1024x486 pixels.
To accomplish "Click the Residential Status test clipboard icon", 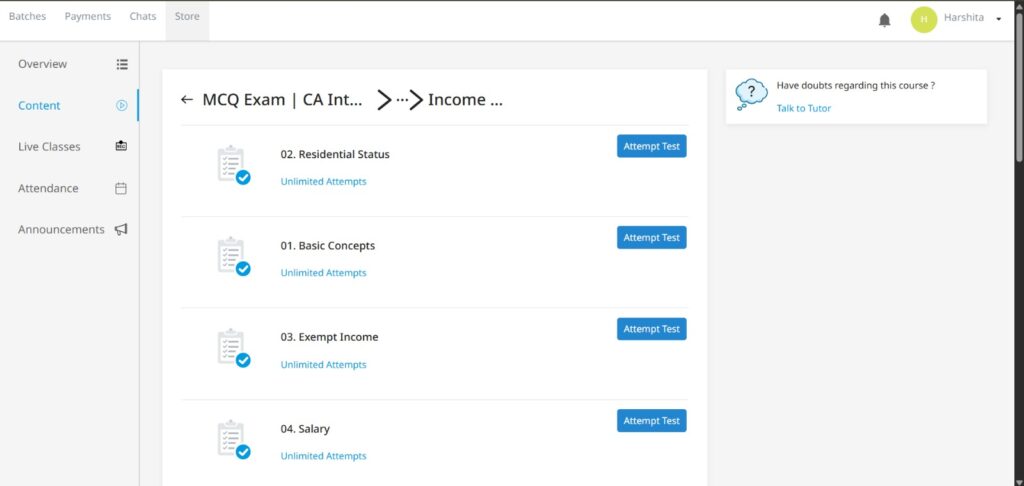I will [232, 164].
